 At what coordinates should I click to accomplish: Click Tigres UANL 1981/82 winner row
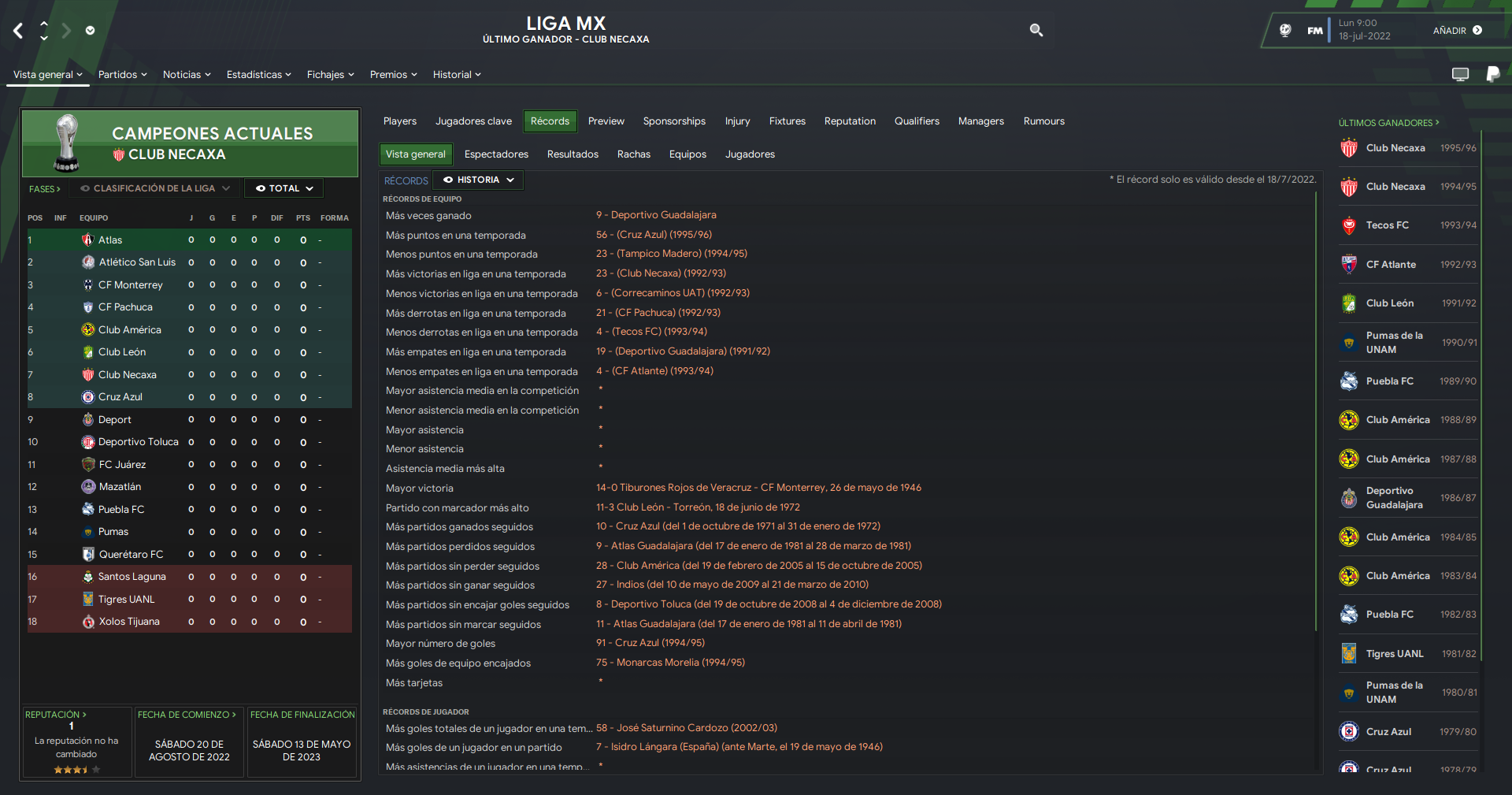click(x=1407, y=654)
